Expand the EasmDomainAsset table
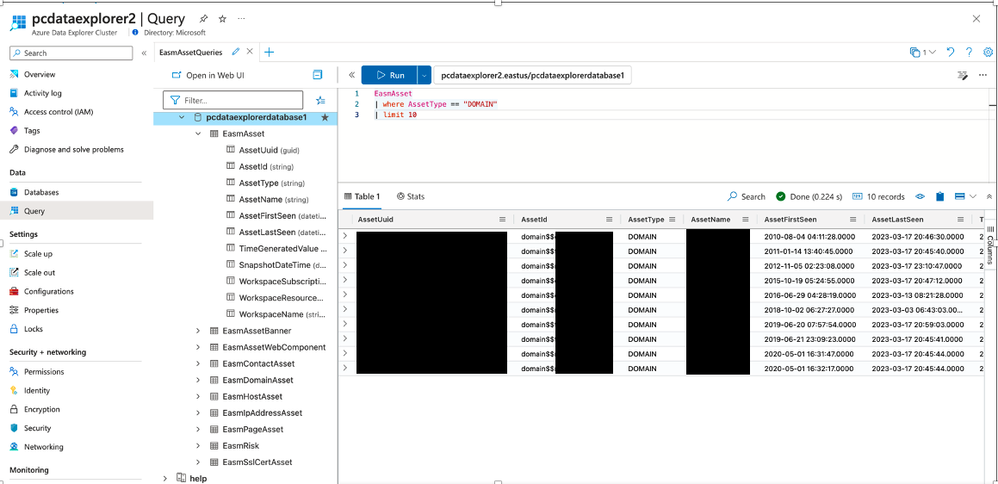The image size is (998, 484). (x=198, y=380)
